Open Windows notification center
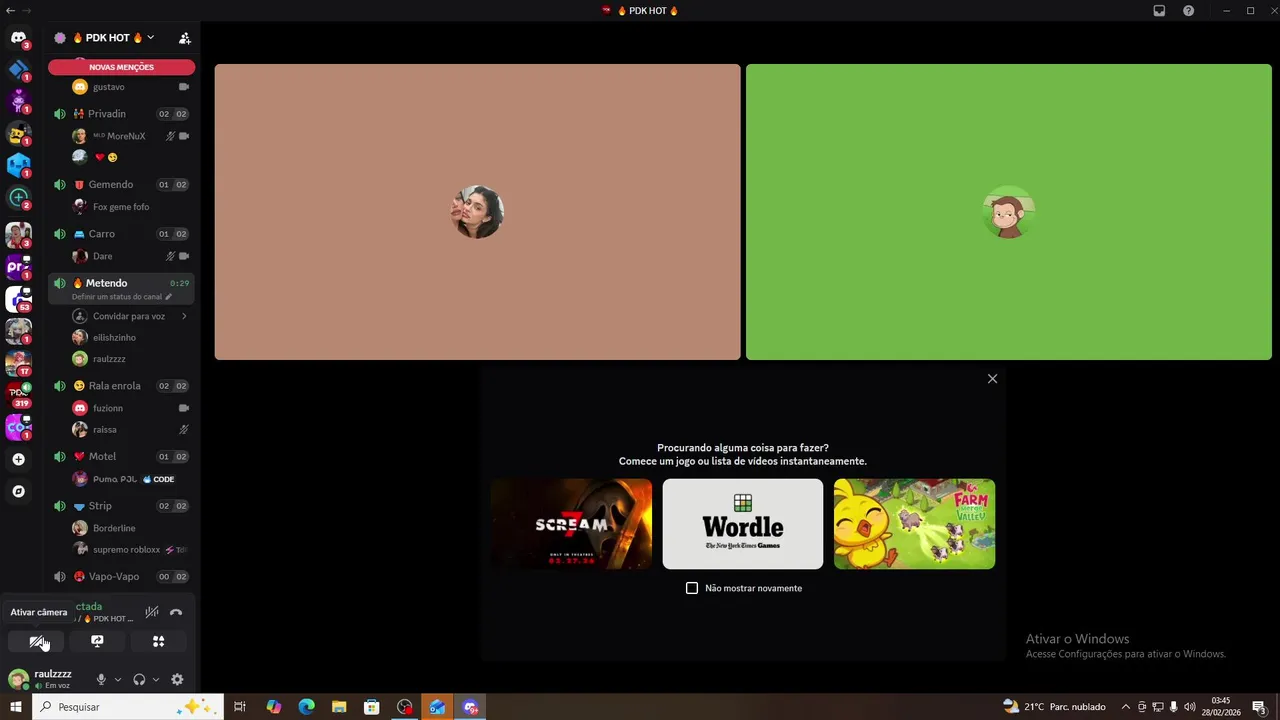 coord(1259,707)
